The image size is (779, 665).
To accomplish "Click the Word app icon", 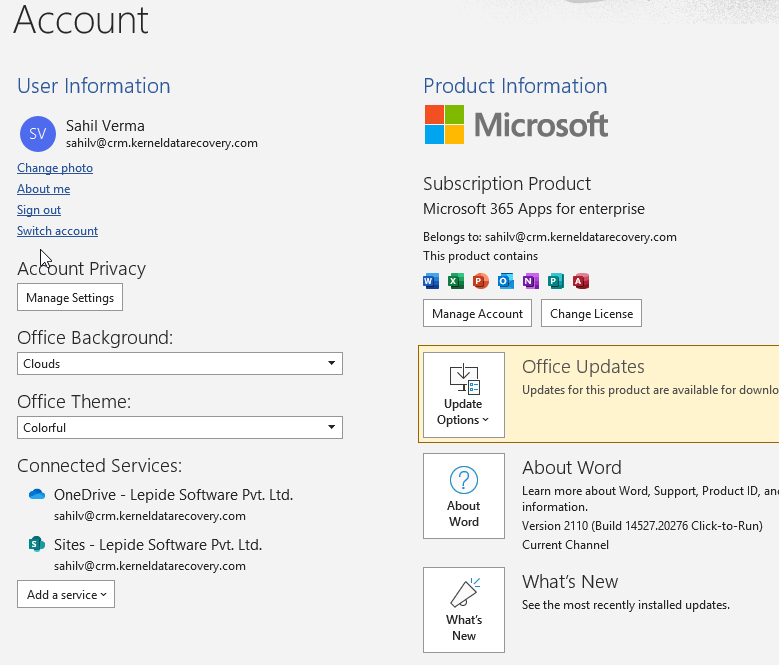I will coord(431,281).
